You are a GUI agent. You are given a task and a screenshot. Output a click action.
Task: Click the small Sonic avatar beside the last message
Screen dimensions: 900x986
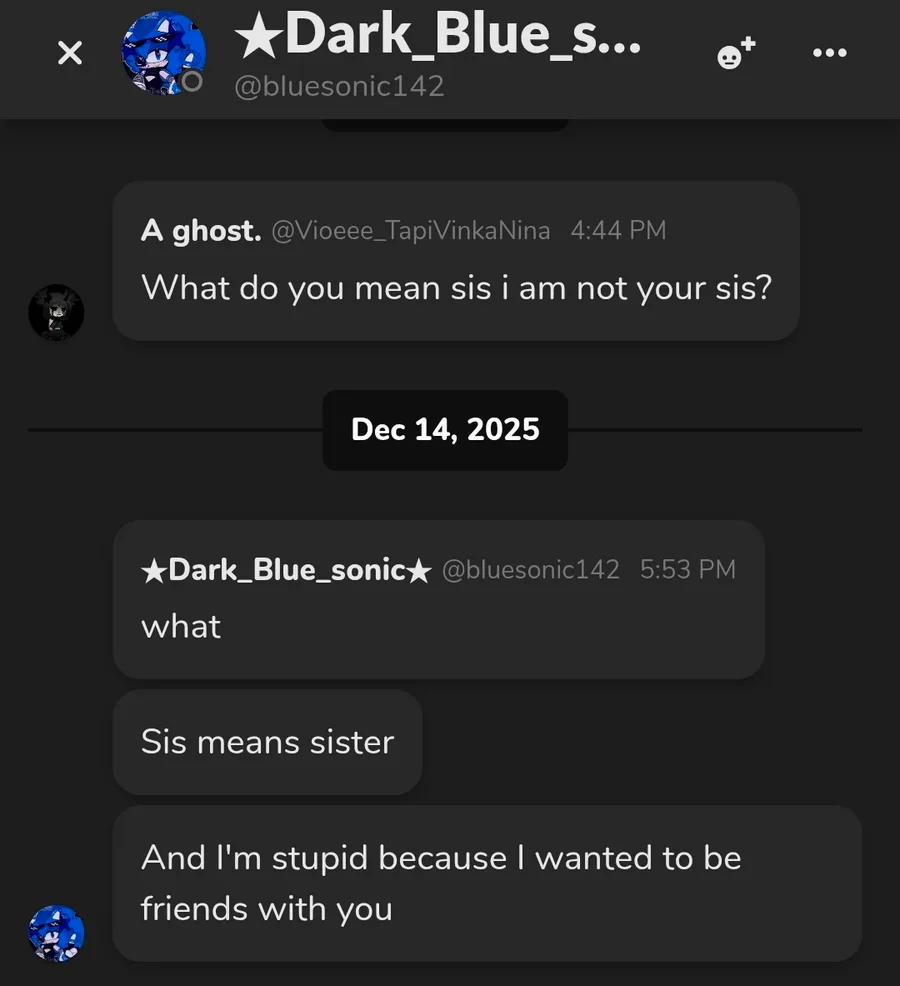click(x=56, y=933)
